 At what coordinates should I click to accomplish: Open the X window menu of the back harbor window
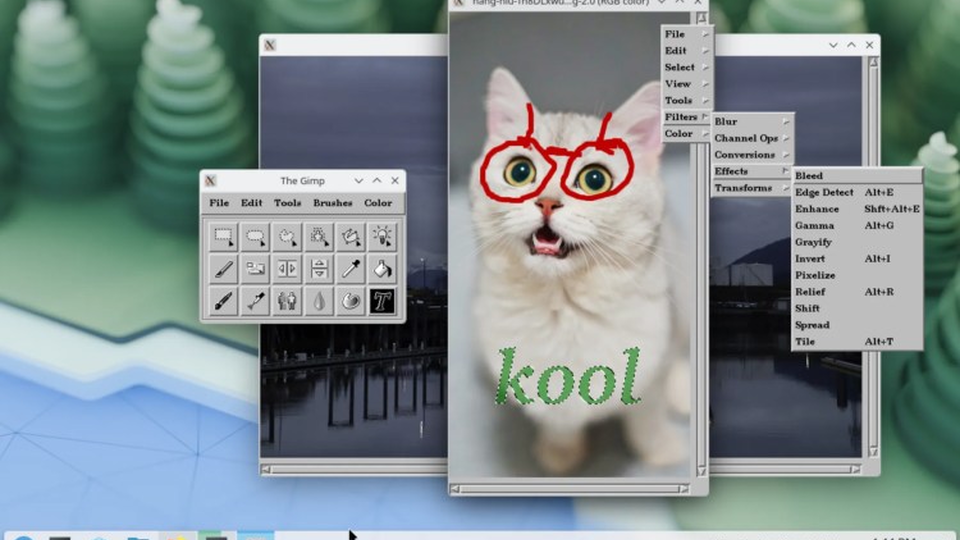tap(269, 45)
